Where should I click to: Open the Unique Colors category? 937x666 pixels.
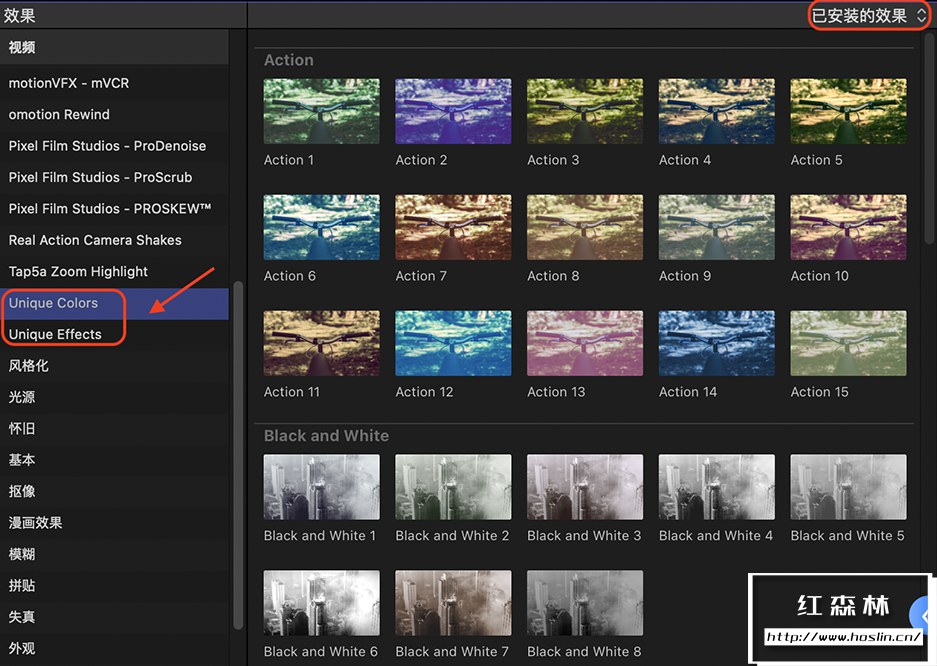point(54,303)
